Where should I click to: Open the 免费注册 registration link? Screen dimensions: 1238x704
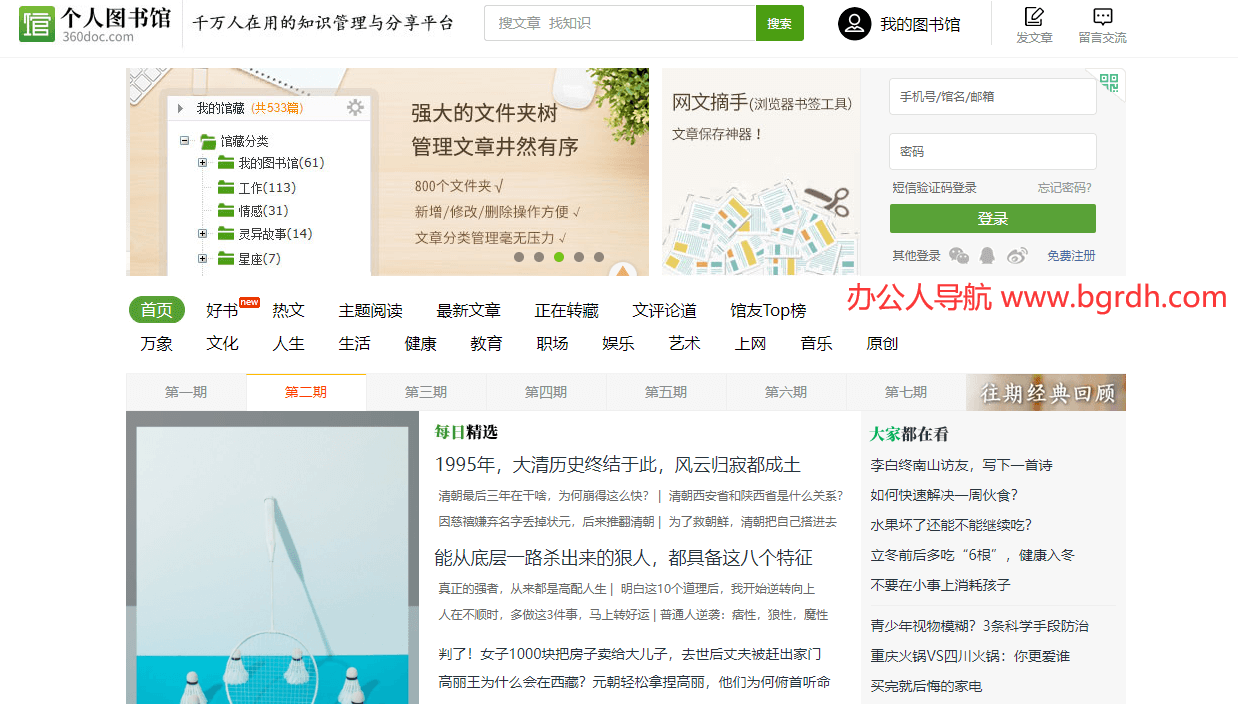pos(1071,256)
